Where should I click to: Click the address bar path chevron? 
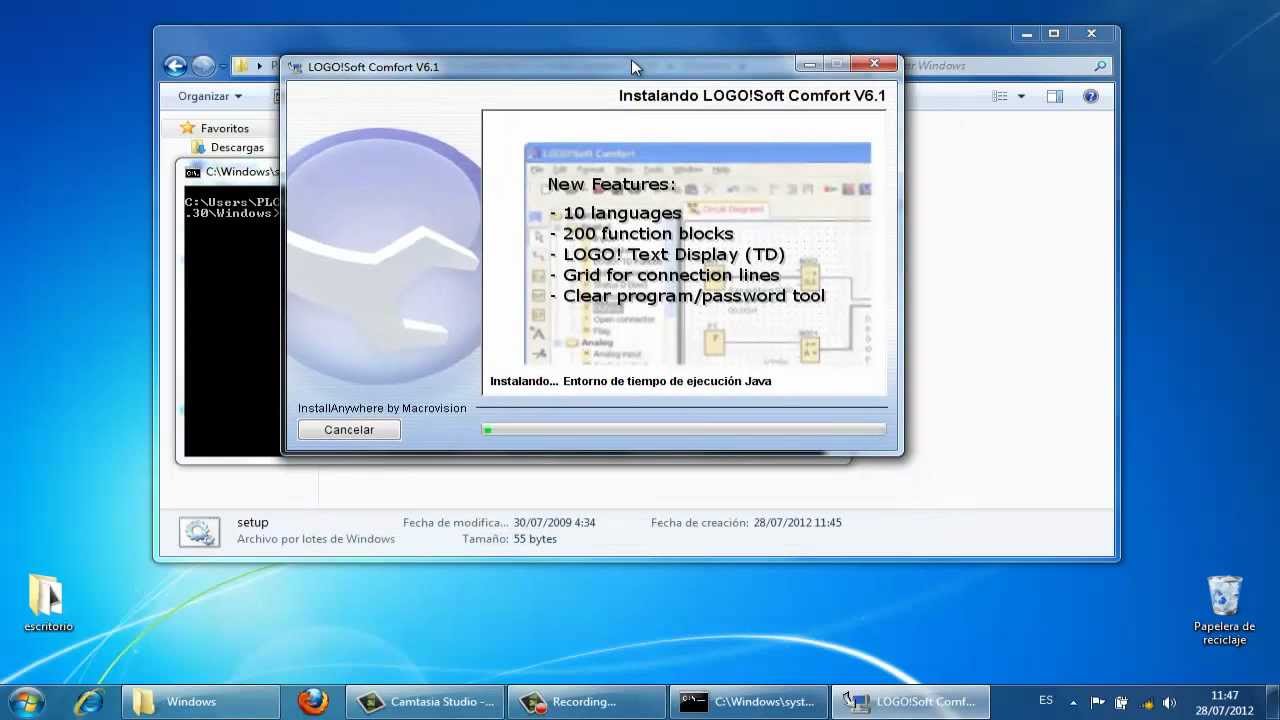pyautogui.click(x=259, y=66)
